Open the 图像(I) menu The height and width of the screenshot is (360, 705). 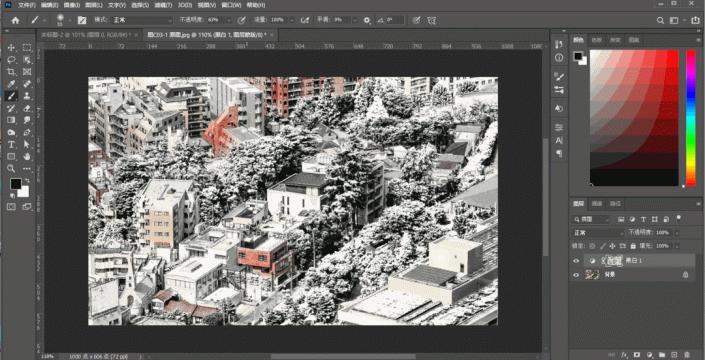pyautogui.click(x=72, y=5)
